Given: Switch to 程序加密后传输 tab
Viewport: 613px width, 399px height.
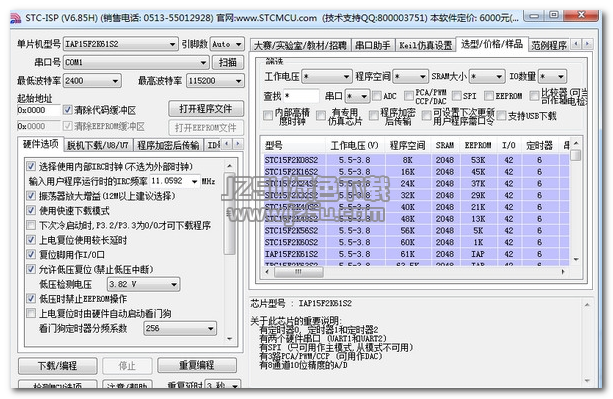Looking at the screenshot, I should [168, 145].
